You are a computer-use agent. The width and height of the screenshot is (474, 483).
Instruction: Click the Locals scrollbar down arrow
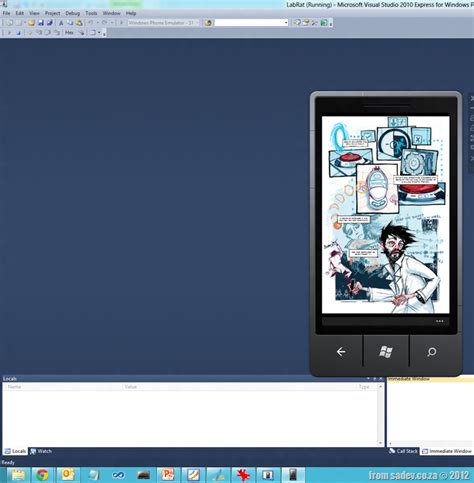point(380,443)
